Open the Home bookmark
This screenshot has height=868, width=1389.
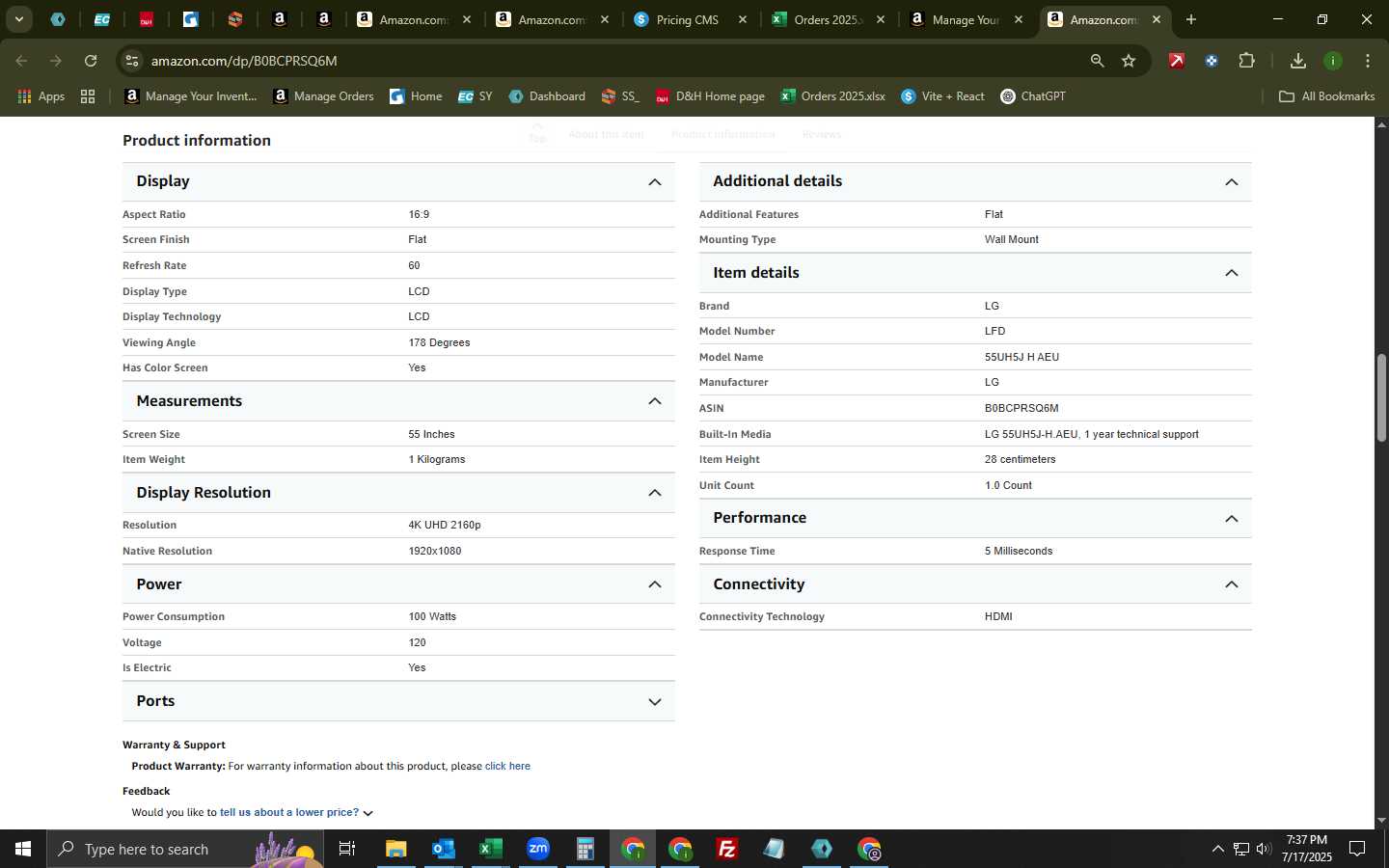(x=416, y=96)
